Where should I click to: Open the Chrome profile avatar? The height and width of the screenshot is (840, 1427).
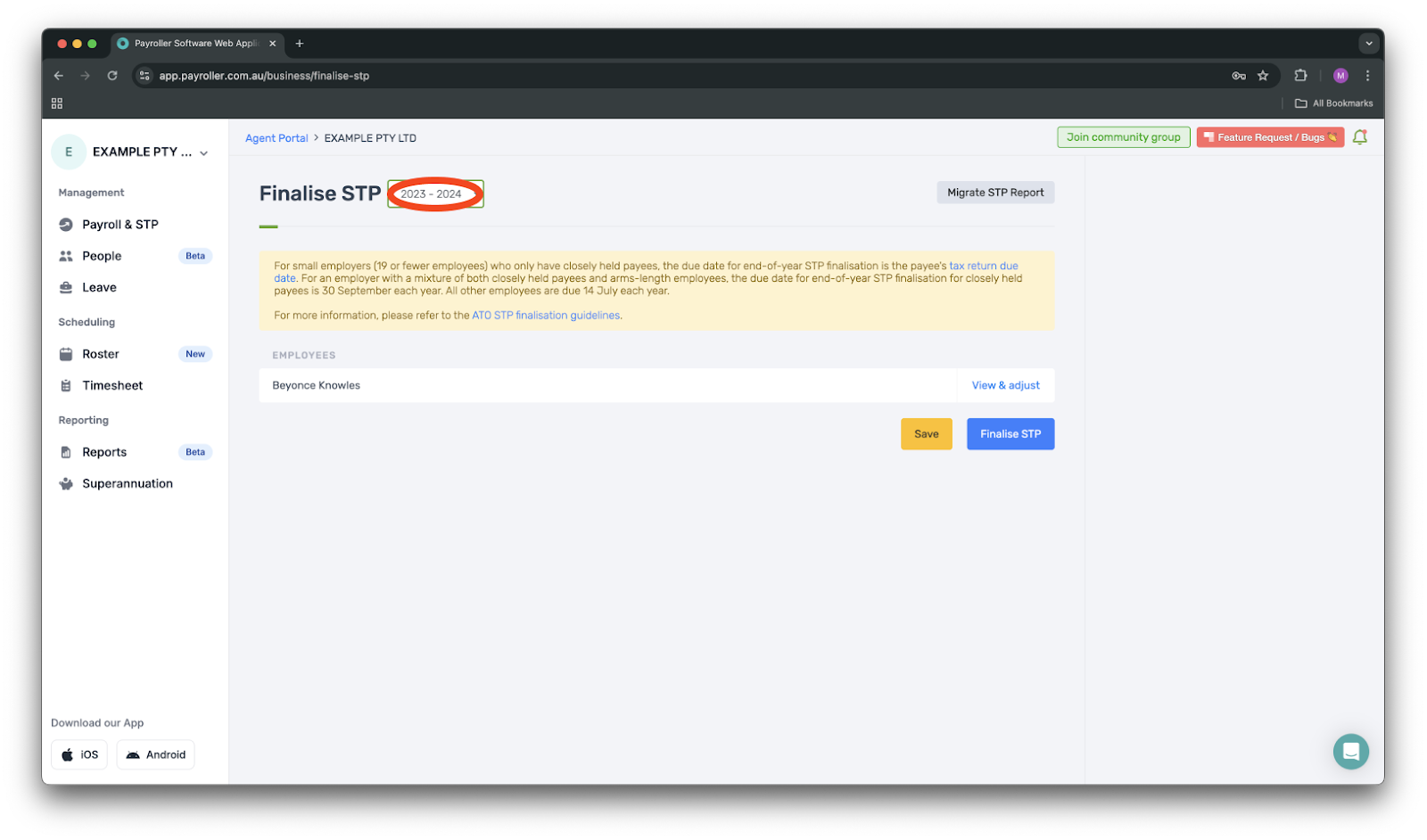(x=1340, y=76)
